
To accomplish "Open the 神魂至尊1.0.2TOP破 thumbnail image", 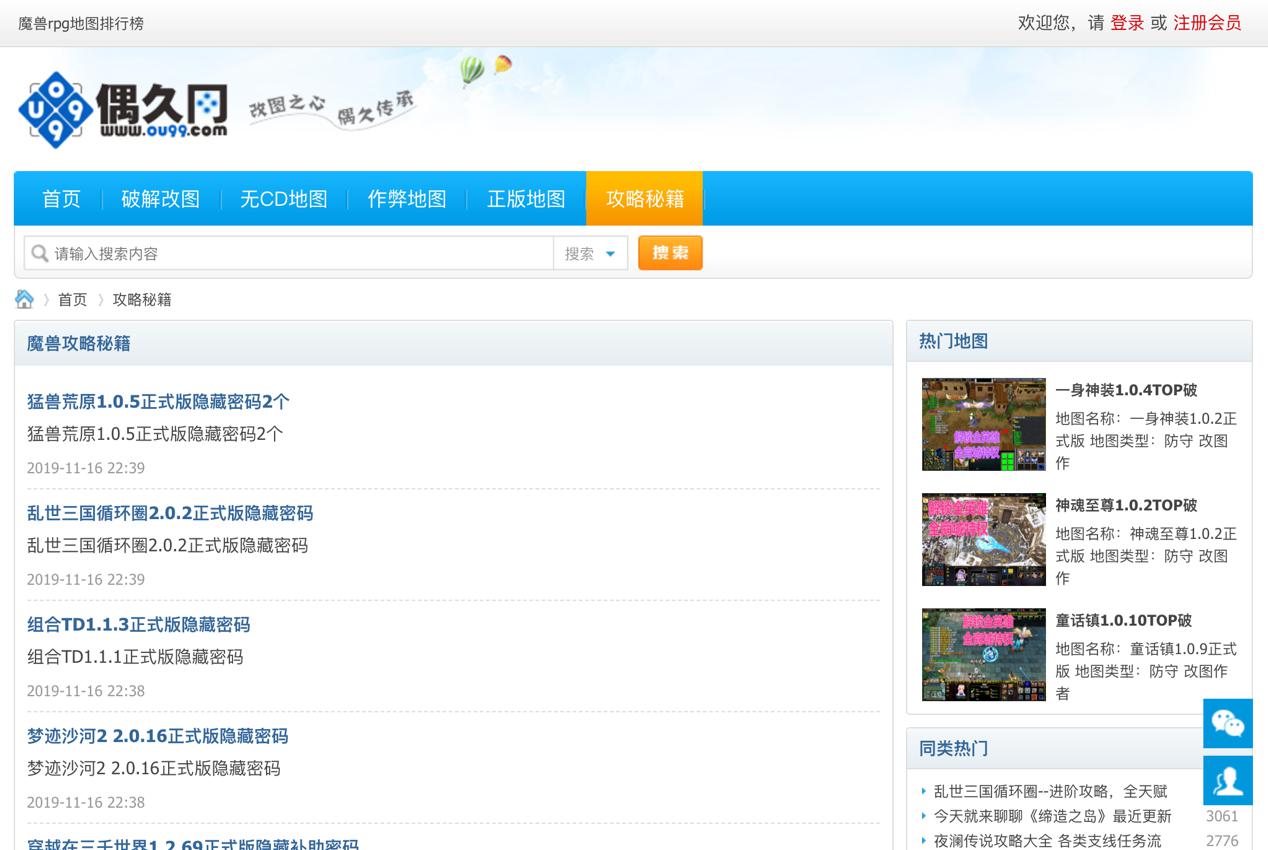I will [983, 540].
